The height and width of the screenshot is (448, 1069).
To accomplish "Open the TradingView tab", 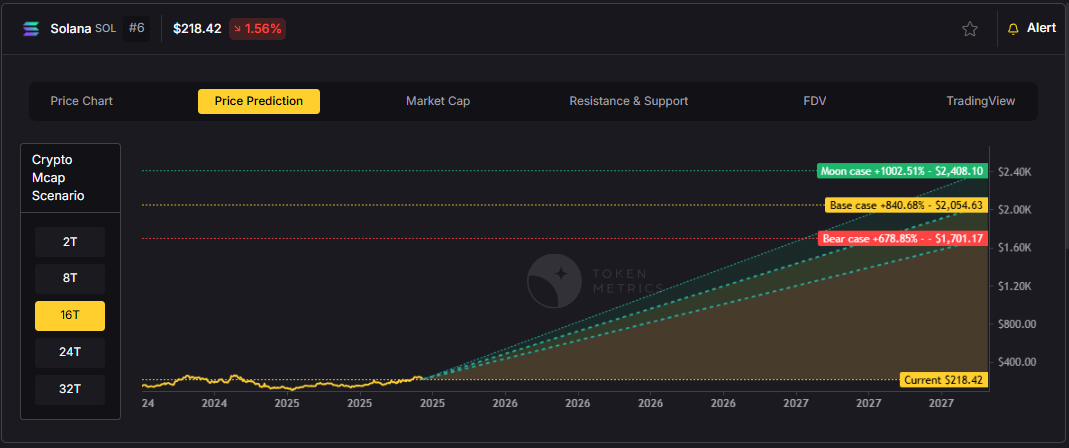I will click(x=980, y=101).
